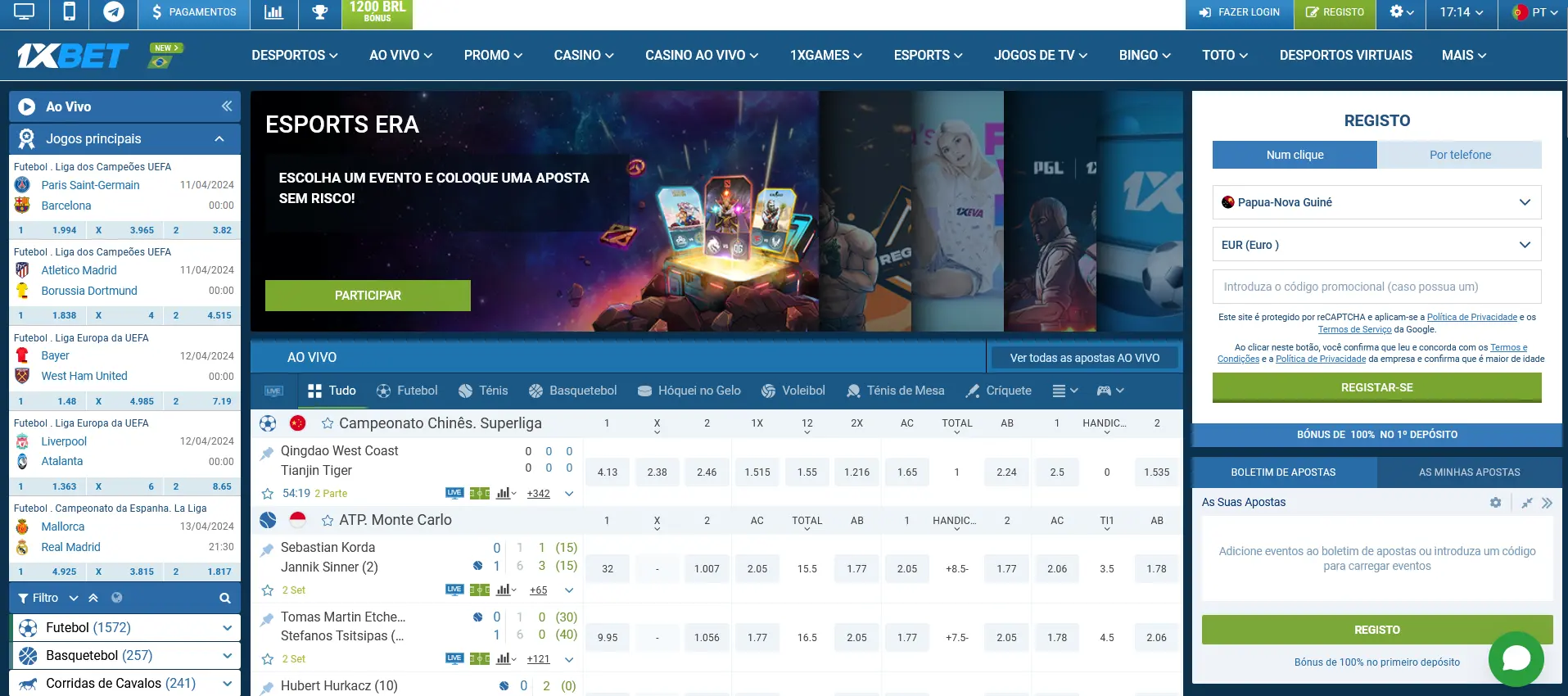This screenshot has height=696, width=1568.
Task: Open the EUR (Euro) currency dropdown
Action: click(1376, 245)
